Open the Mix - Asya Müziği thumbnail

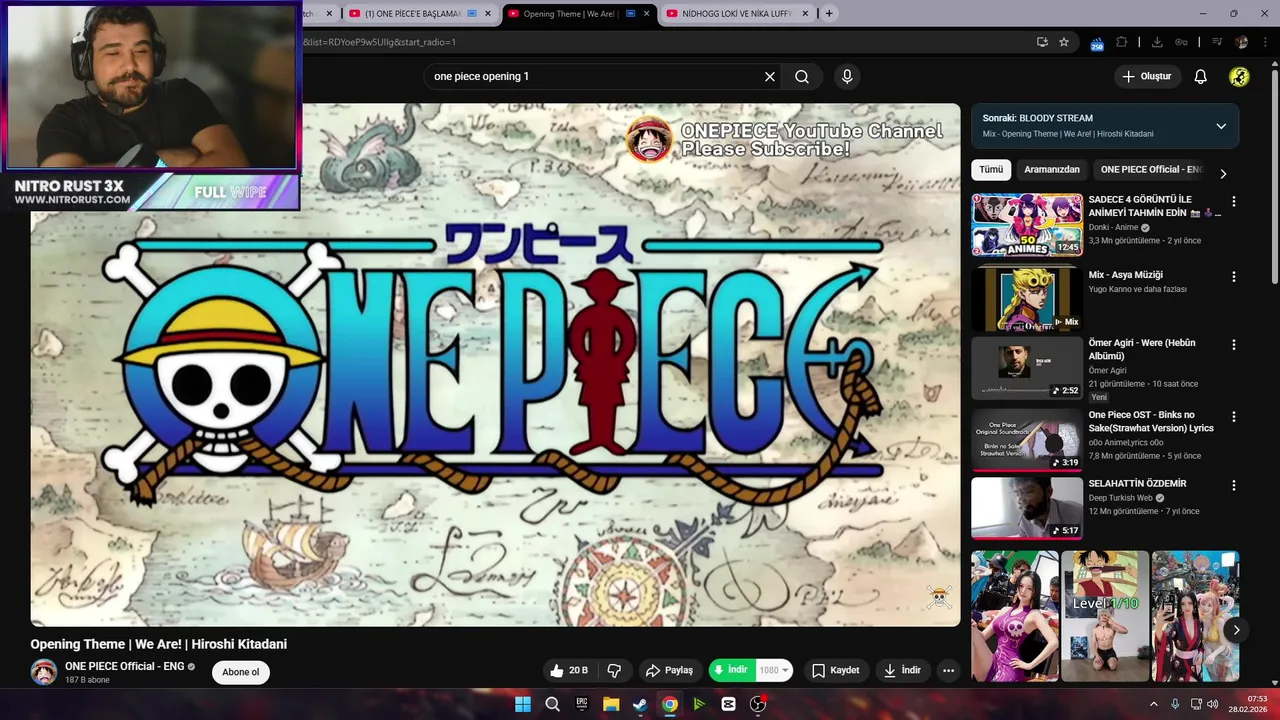coord(1027,298)
